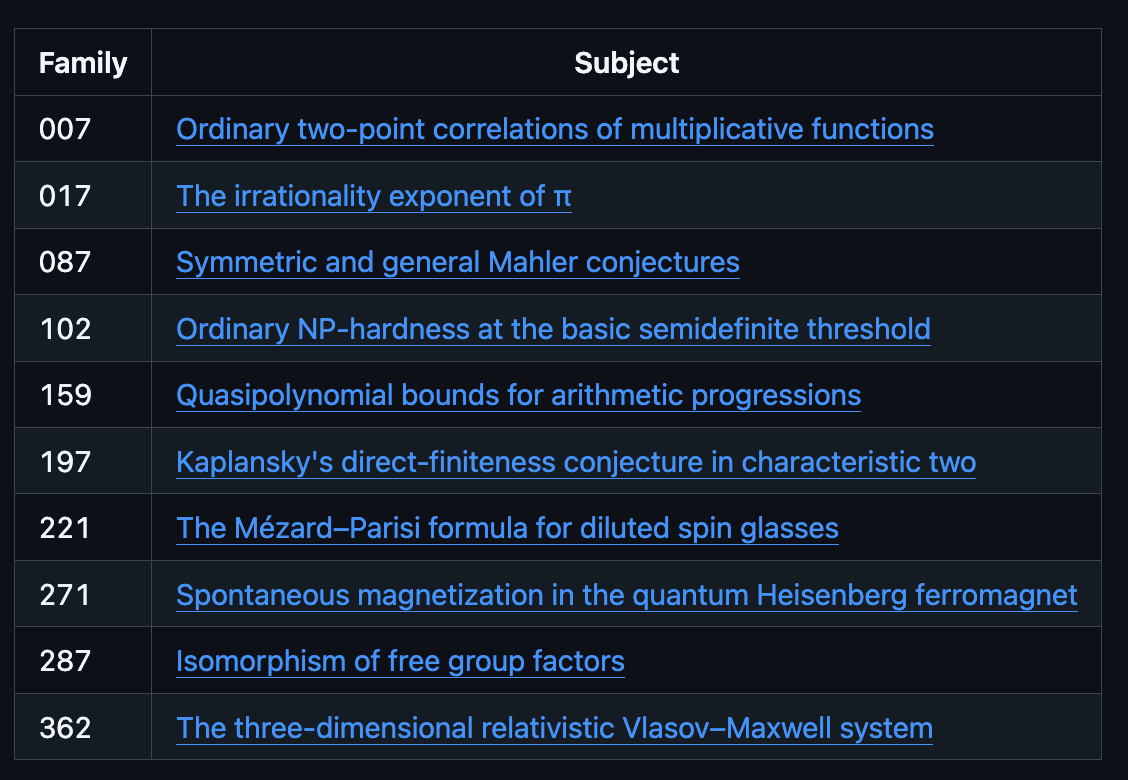1128x780 pixels.
Task: Select family number 159 cell
Action: click(x=83, y=395)
